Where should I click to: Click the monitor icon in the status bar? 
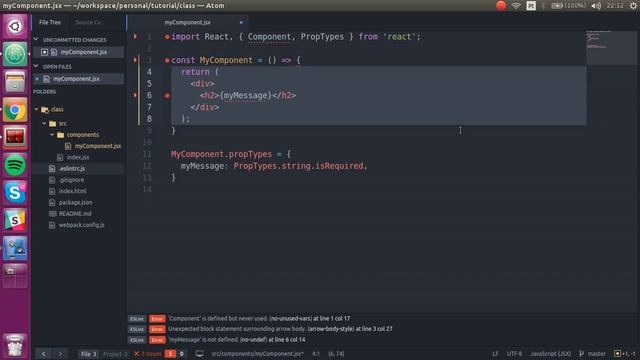199,353
